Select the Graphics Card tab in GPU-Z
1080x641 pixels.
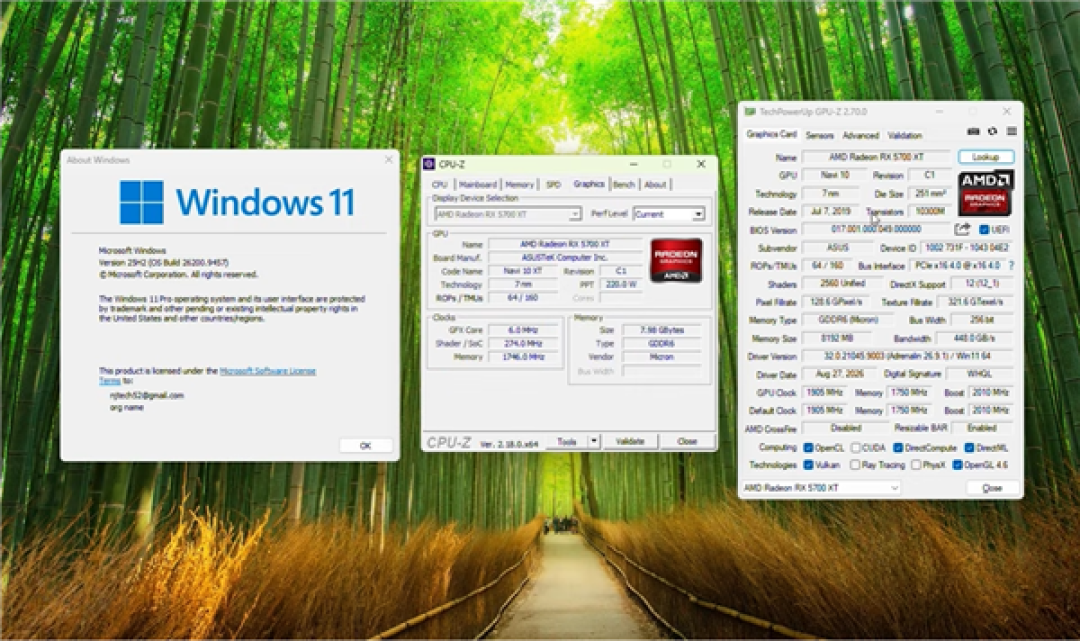click(771, 134)
